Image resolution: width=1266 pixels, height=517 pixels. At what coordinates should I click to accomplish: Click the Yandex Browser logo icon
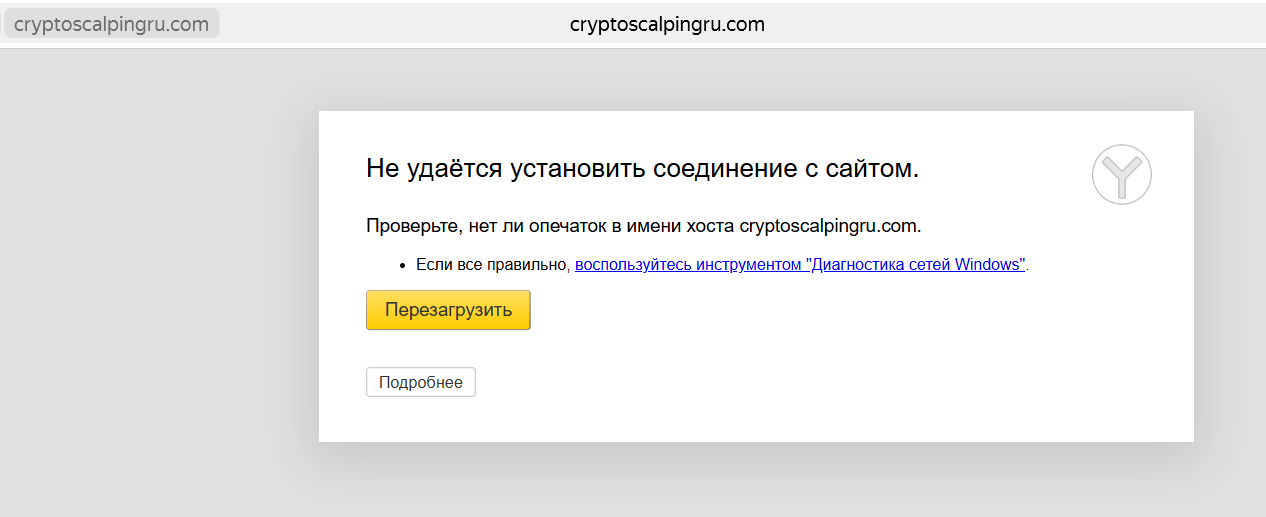(1121, 175)
